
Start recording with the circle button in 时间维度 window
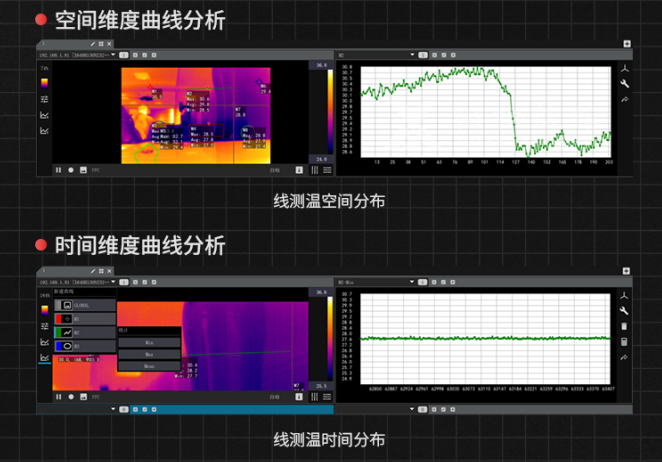tap(71, 397)
